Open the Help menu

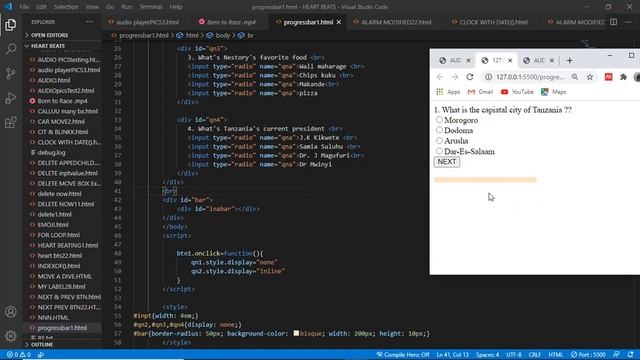pyautogui.click(x=176, y=7)
